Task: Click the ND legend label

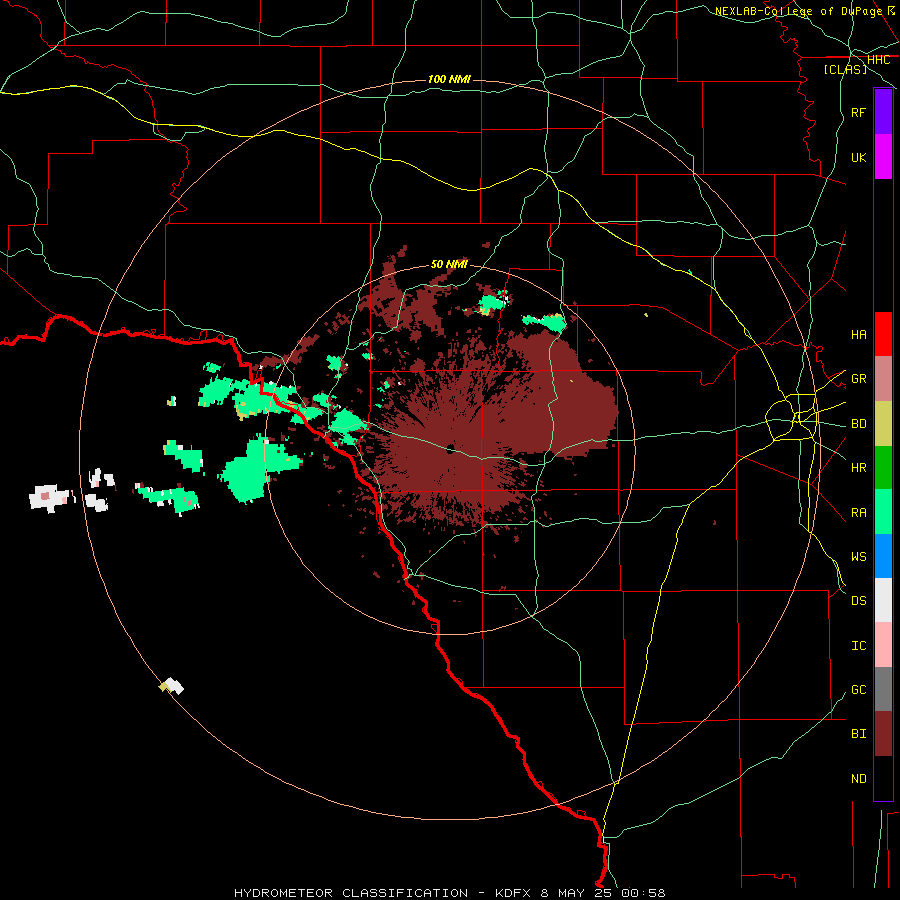Action: tap(858, 778)
